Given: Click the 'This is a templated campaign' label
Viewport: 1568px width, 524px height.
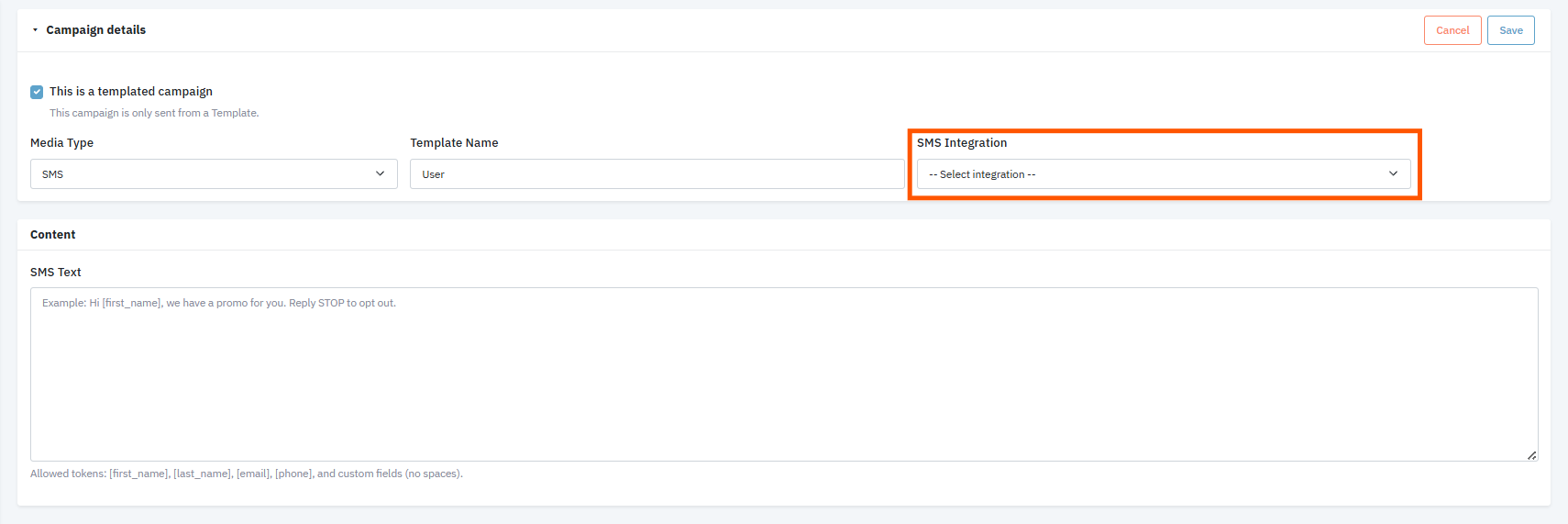Looking at the screenshot, I should 131,92.
